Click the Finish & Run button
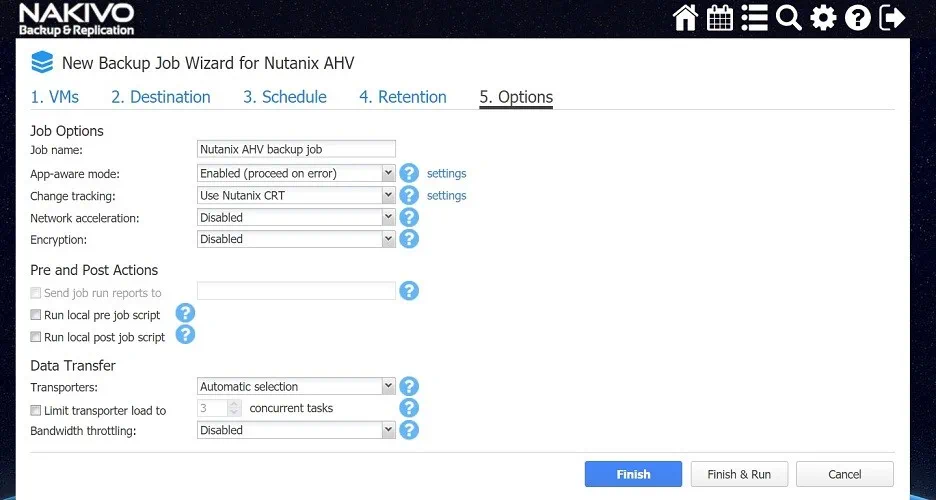 click(739, 474)
